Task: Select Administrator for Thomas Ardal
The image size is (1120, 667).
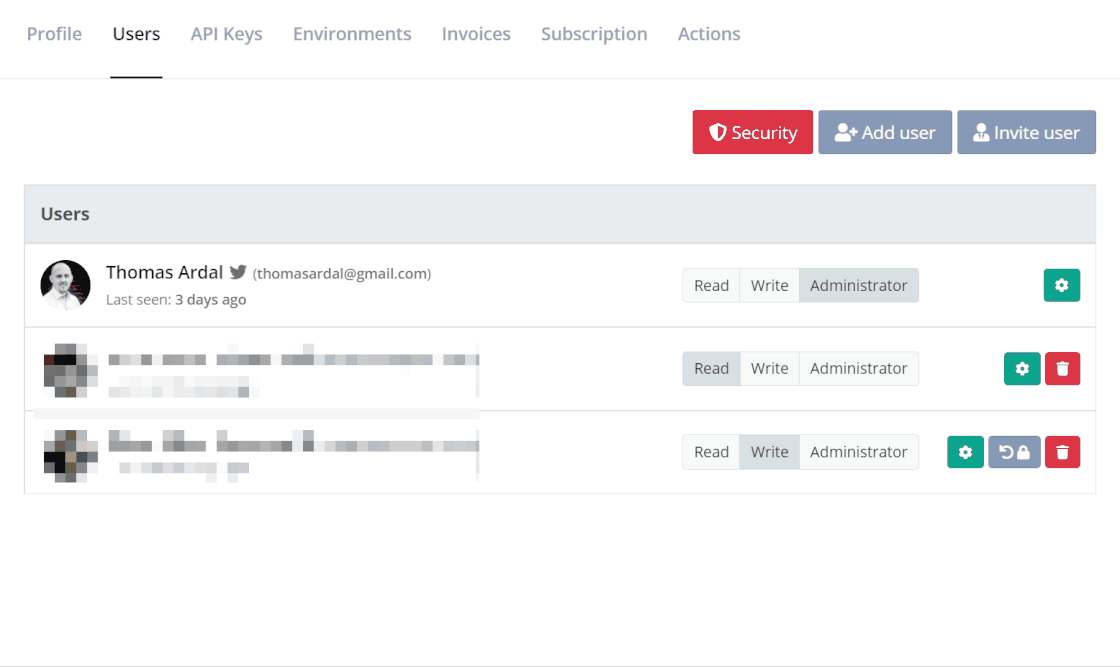Action: 859,286
